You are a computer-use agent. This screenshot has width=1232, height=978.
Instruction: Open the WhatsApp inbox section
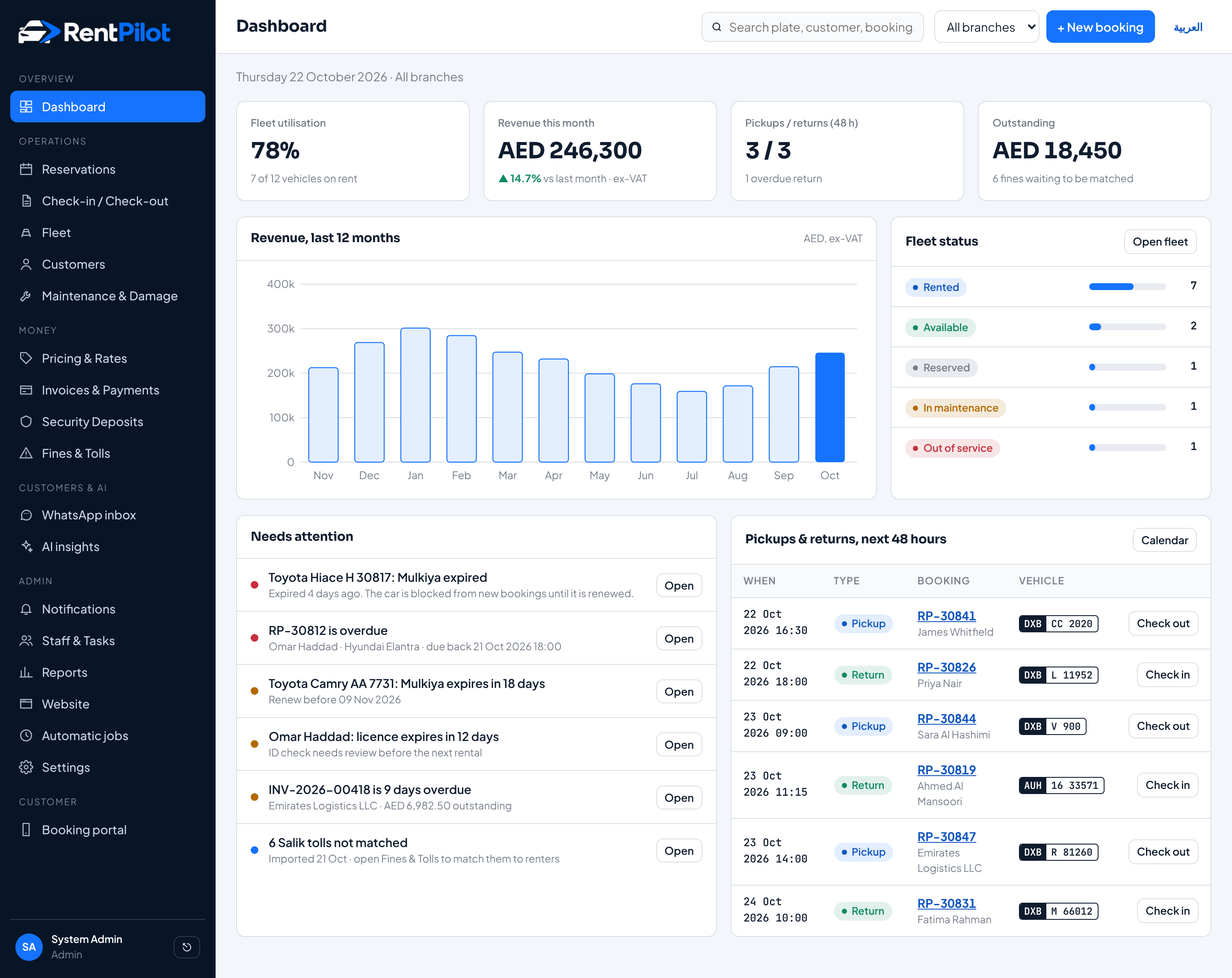tap(108, 515)
